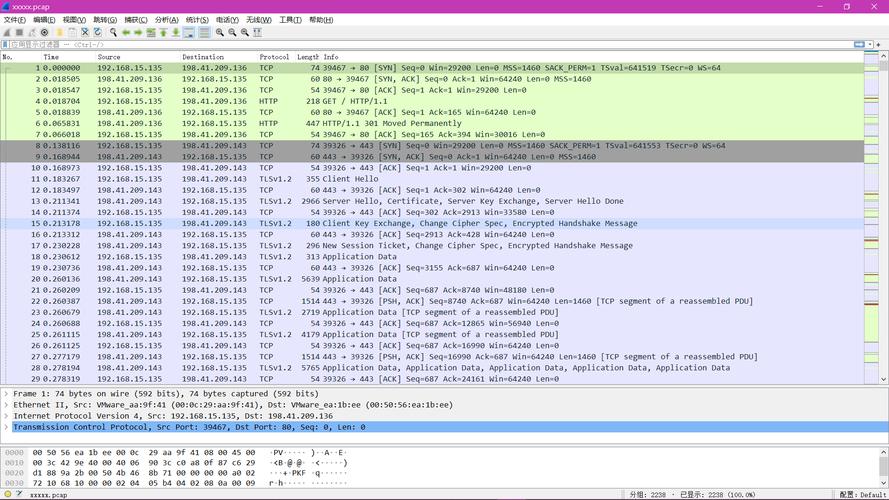Click the capture file properties pencil icon

tap(20, 494)
